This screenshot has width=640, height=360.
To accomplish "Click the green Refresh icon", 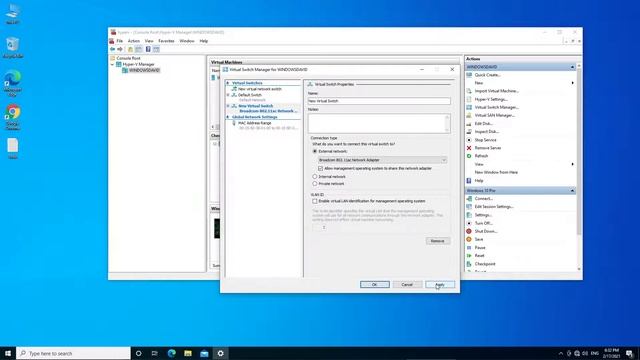I will 469,156.
